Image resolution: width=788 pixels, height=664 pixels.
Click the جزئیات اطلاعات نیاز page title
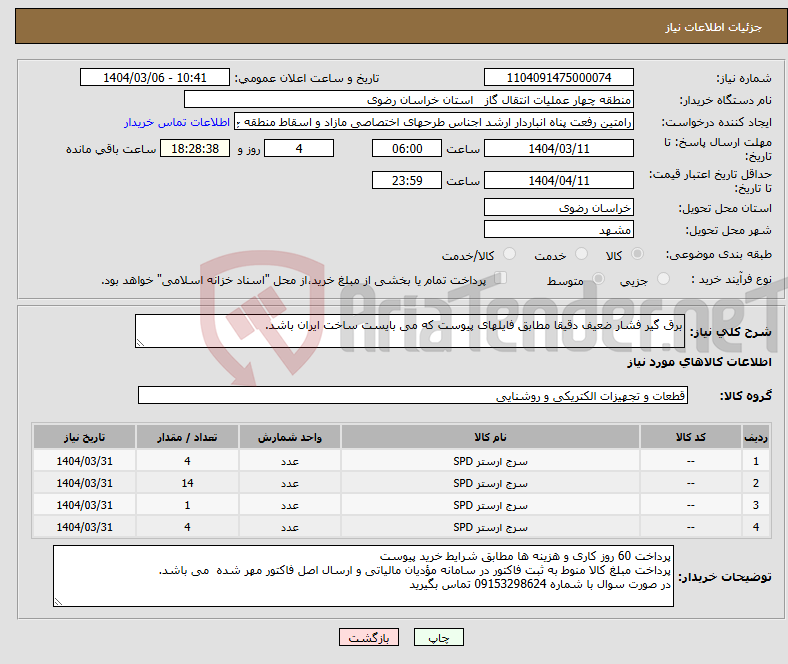[x=714, y=27]
